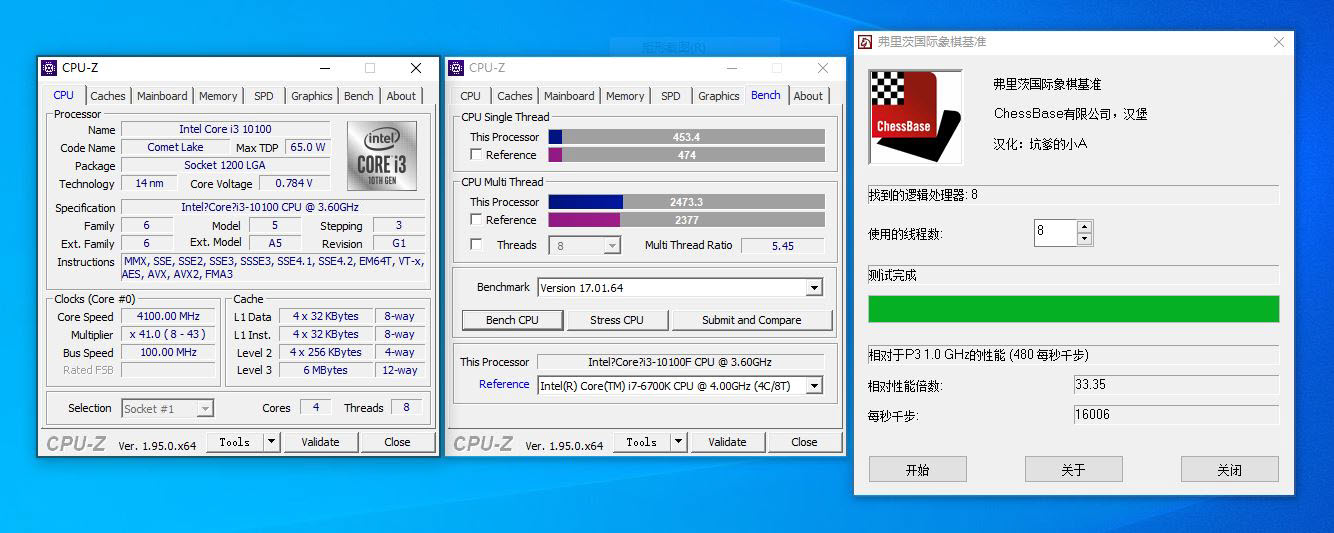Screen dimensions: 1334x533
Task: Click the Intel Core i3 10th Gen badge
Action: 381,157
